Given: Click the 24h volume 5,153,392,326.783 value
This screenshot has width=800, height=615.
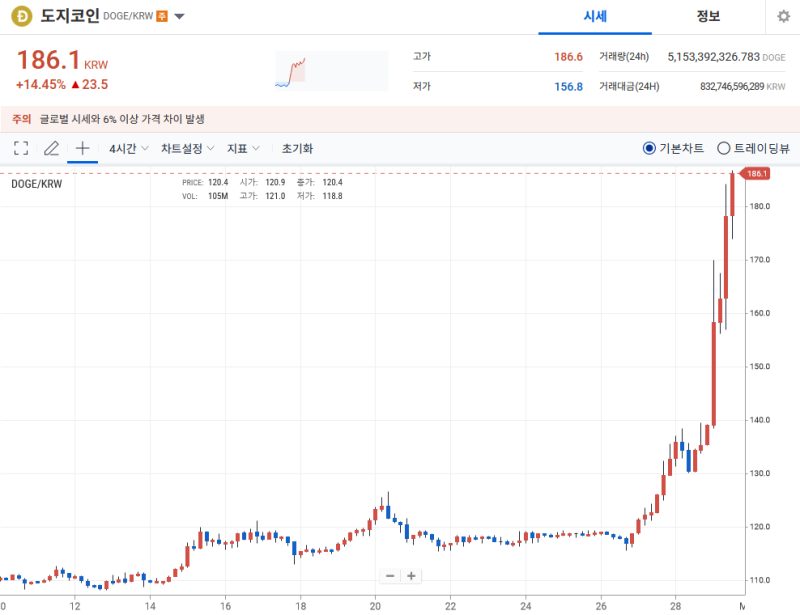Looking at the screenshot, I should 714,57.
